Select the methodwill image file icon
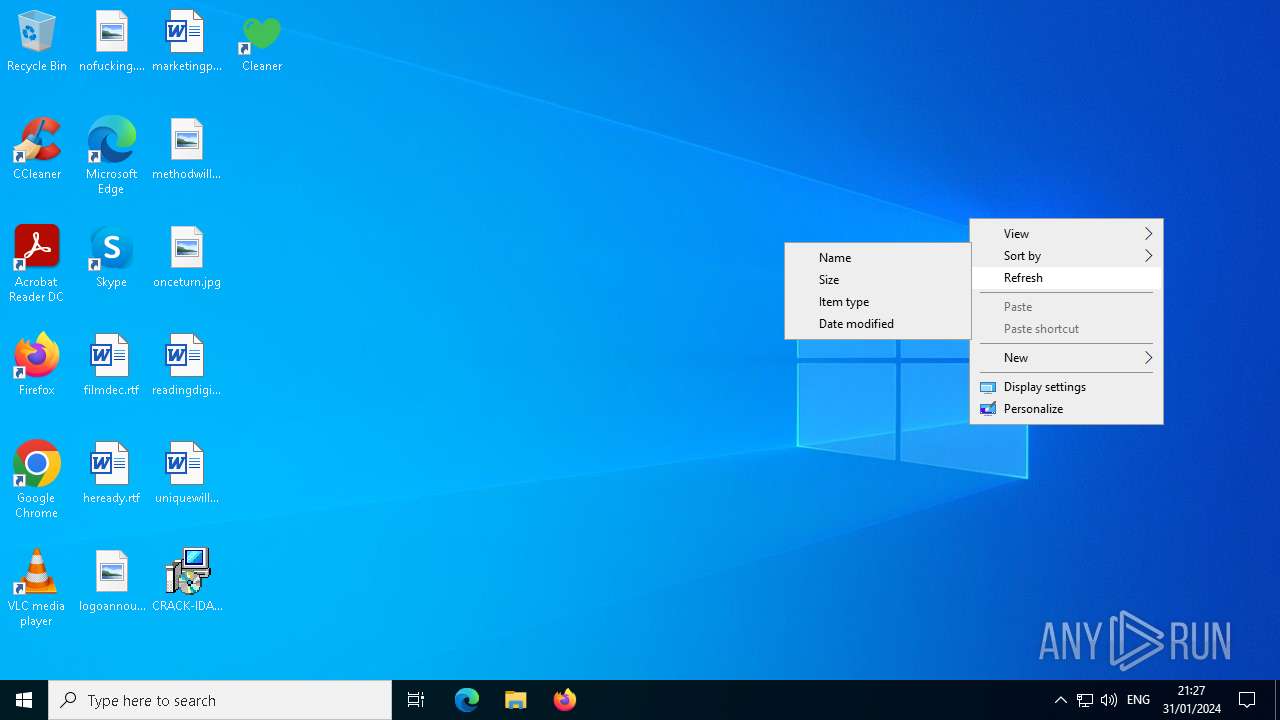This screenshot has width=1280, height=720. pyautogui.click(x=187, y=150)
